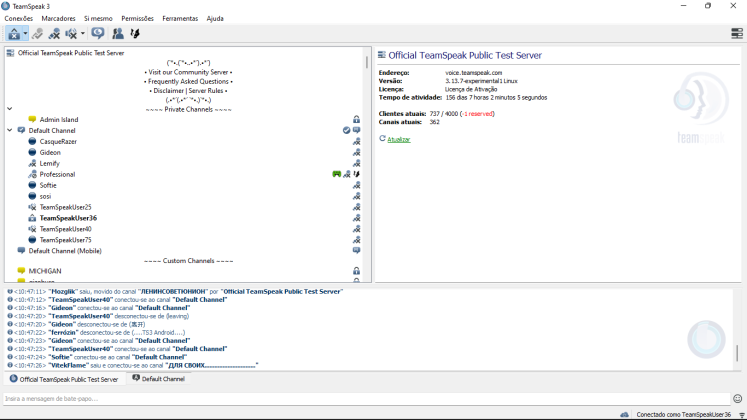Click the muted microphone icon beside Lemify
The height and width of the screenshot is (420, 747).
click(x=32, y=163)
